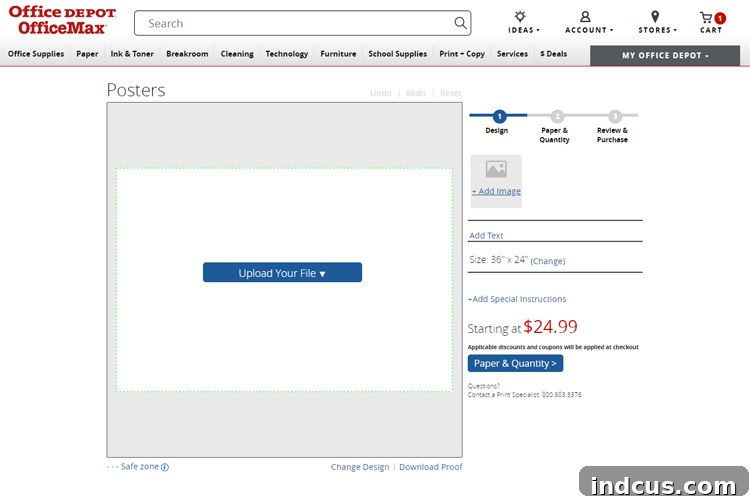Open the Ink & Toner menu
This screenshot has width=750, height=502.
point(132,54)
